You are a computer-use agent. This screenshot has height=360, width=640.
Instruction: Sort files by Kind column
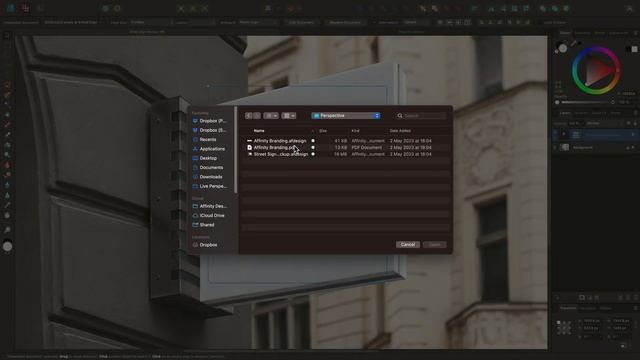[356, 131]
